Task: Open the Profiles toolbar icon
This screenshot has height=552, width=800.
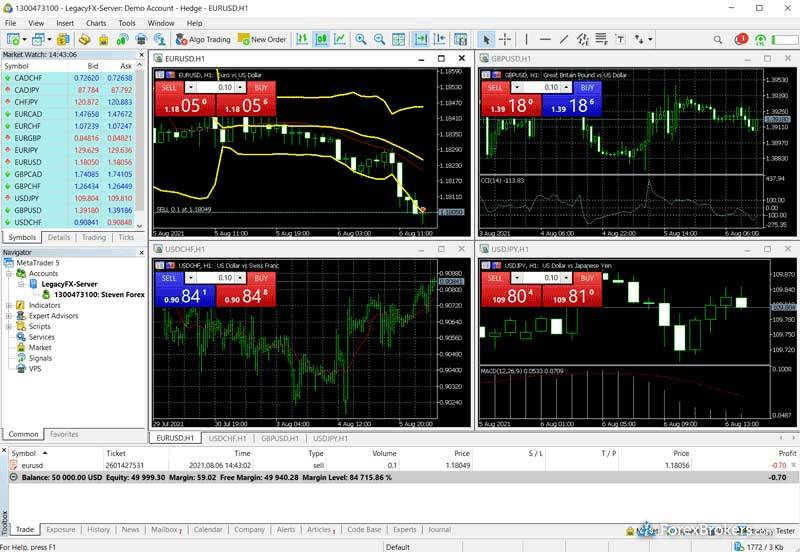Action: [x=38, y=39]
